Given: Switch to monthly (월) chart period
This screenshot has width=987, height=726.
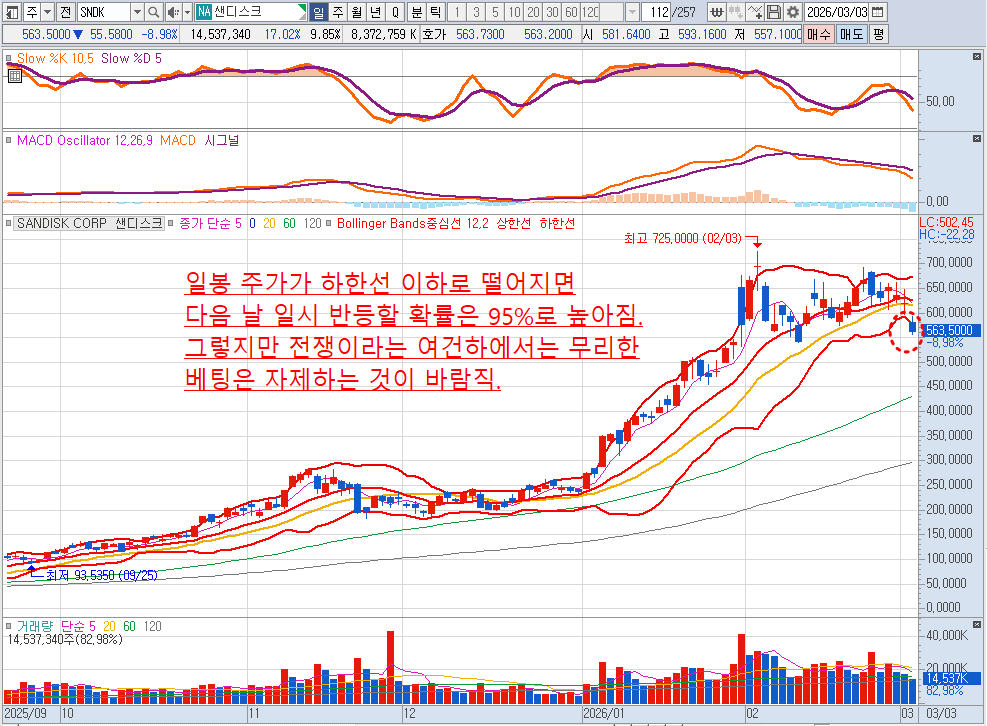Looking at the screenshot, I should click(x=356, y=12).
